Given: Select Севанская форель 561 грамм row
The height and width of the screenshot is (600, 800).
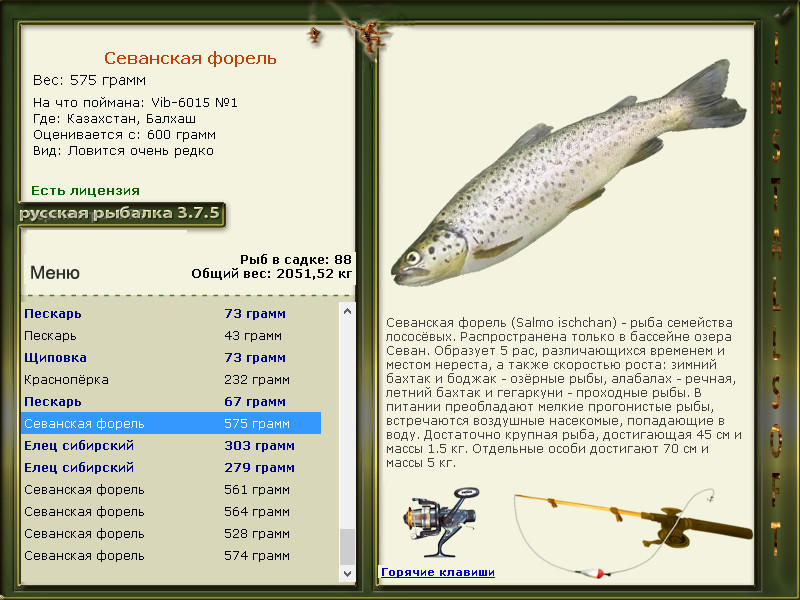Looking at the screenshot, I should pos(171,489).
